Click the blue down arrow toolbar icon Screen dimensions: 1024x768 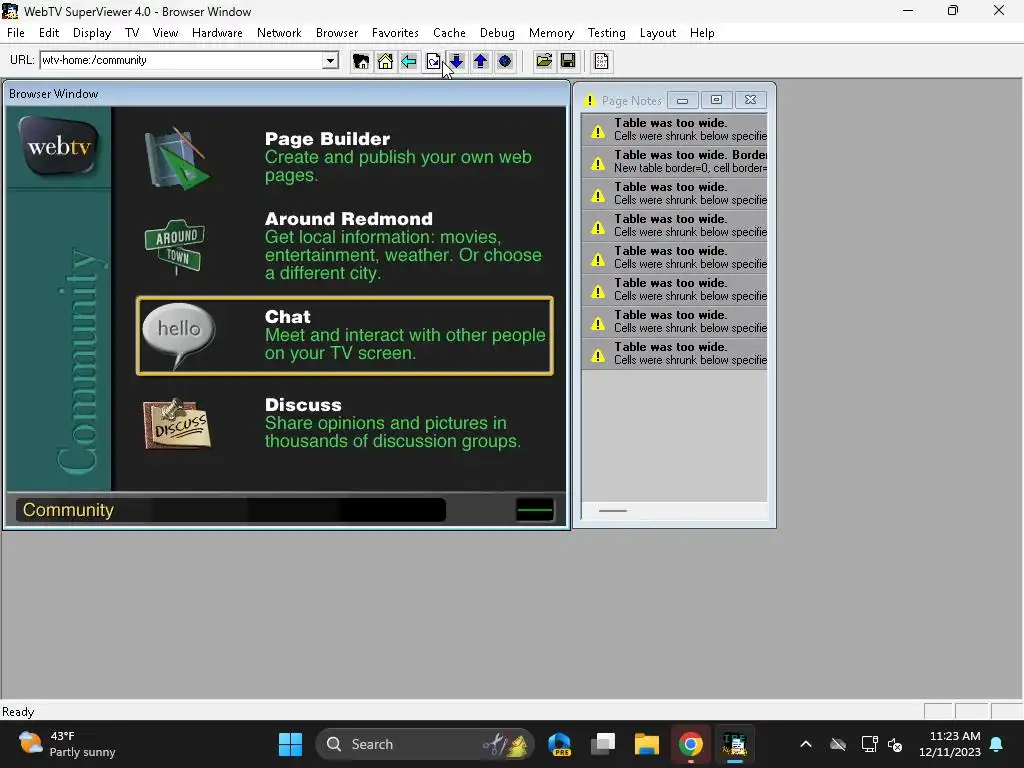pyautogui.click(x=456, y=61)
